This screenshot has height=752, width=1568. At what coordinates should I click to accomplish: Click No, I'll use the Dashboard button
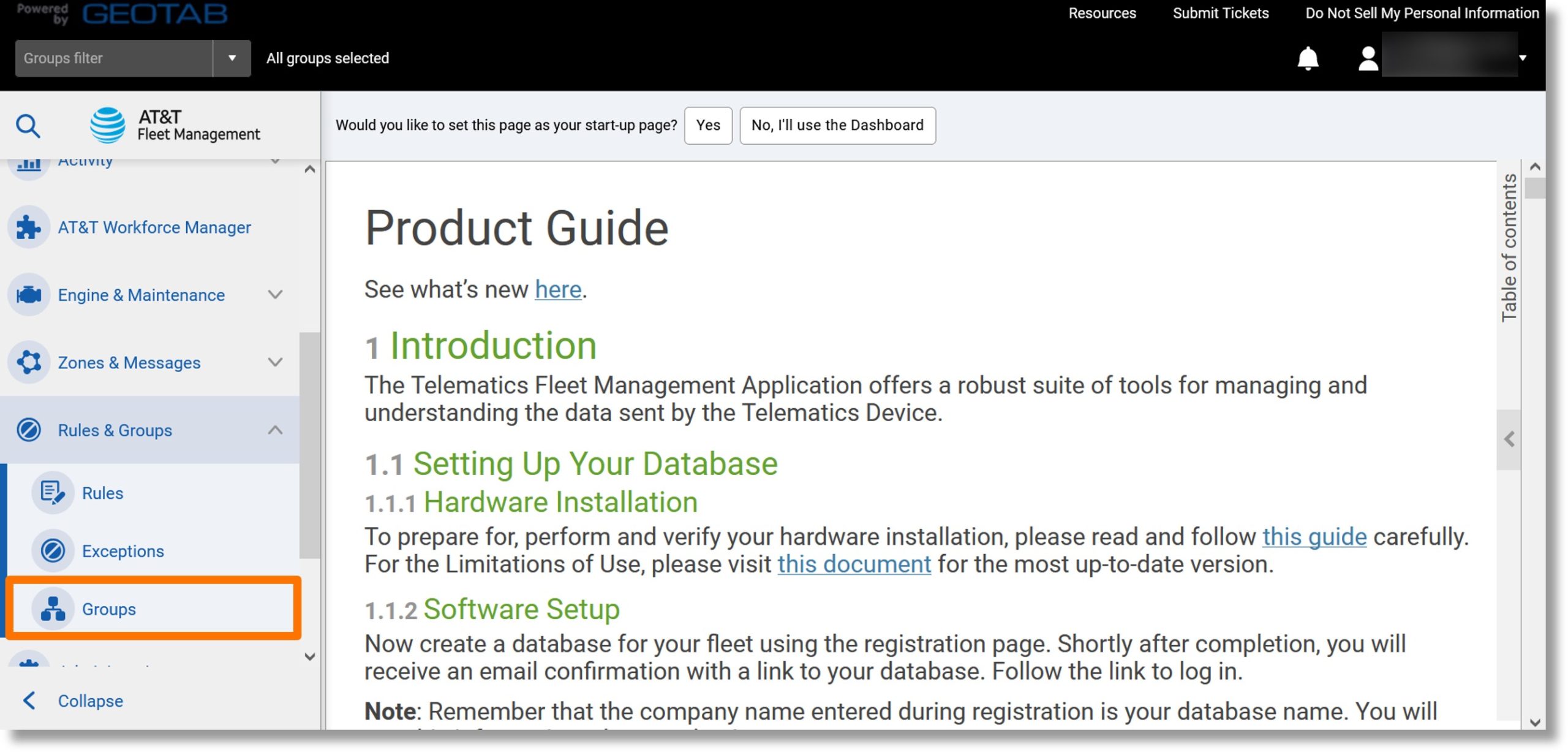(x=837, y=124)
